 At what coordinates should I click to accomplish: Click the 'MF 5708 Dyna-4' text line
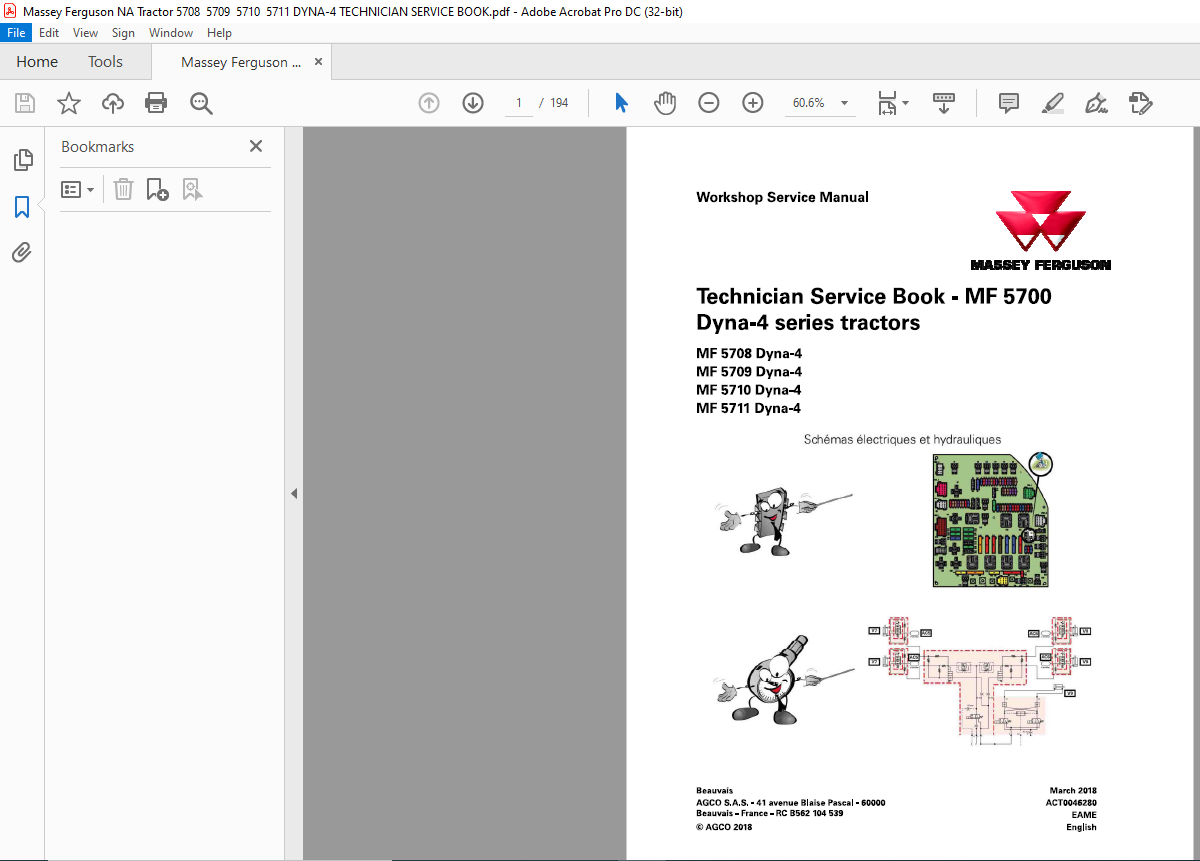(x=749, y=353)
